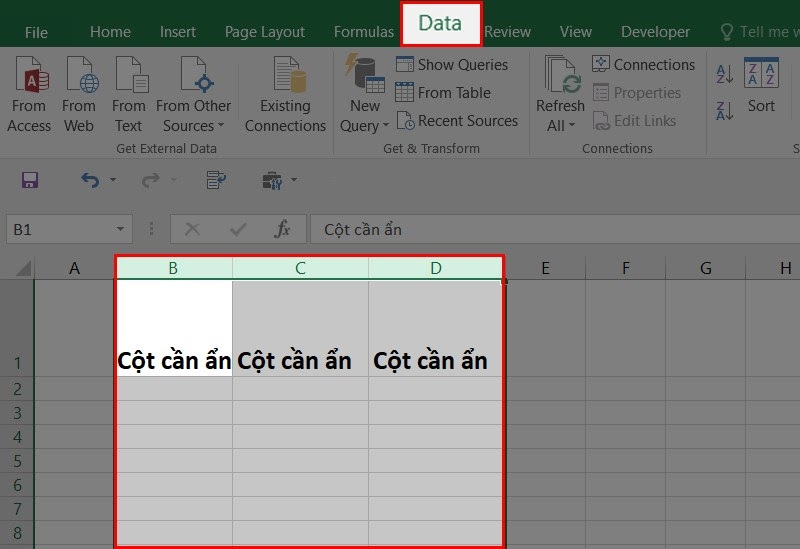
Task: Import data From Web
Action: pyautogui.click(x=79, y=94)
